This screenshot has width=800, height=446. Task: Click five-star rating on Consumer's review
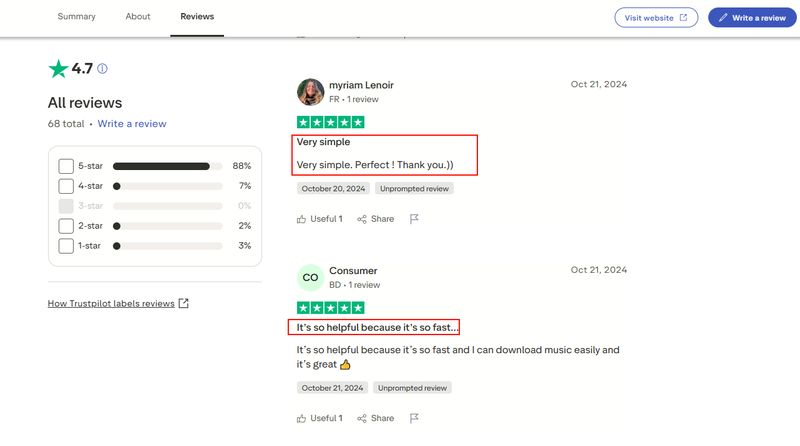[x=331, y=308]
